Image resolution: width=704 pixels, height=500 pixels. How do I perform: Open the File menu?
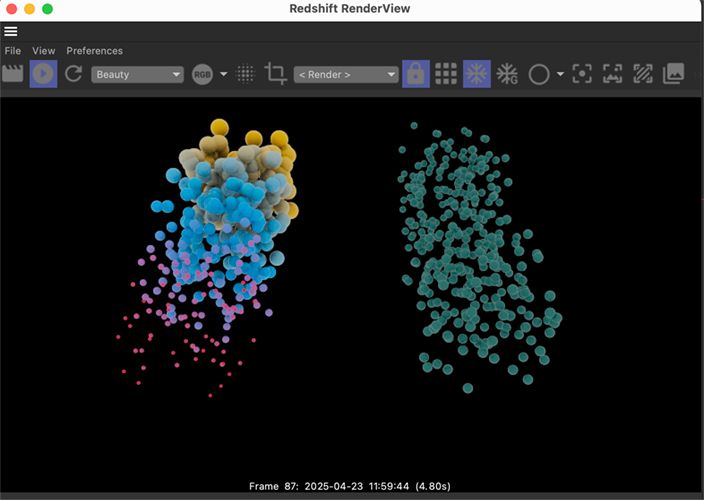pyautogui.click(x=13, y=51)
